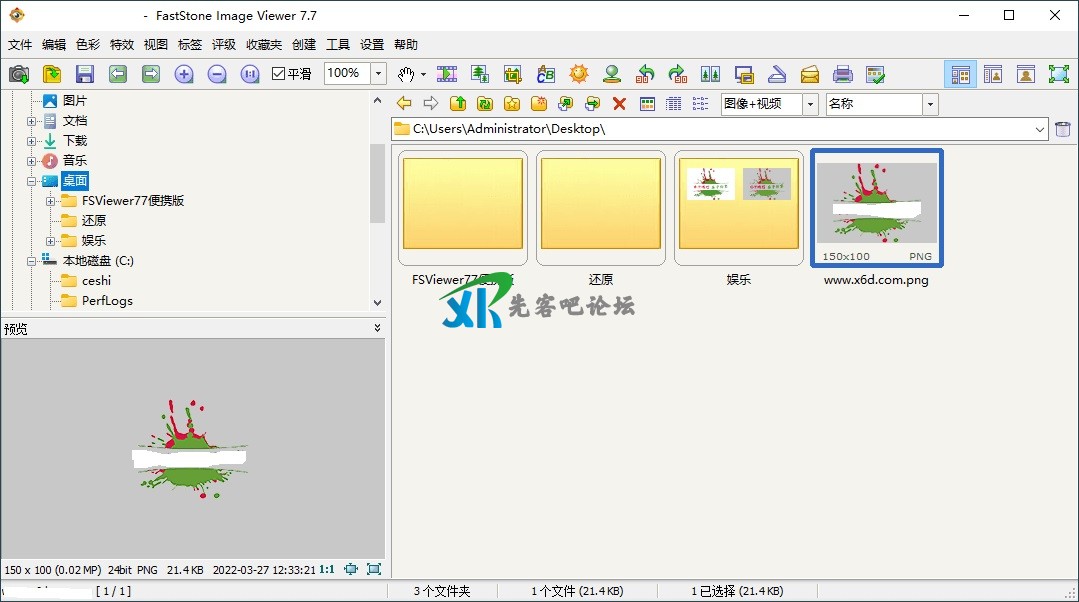This screenshot has width=1079, height=602.
Task: Expand the 娱乐 folder tree node
Action: [51, 241]
